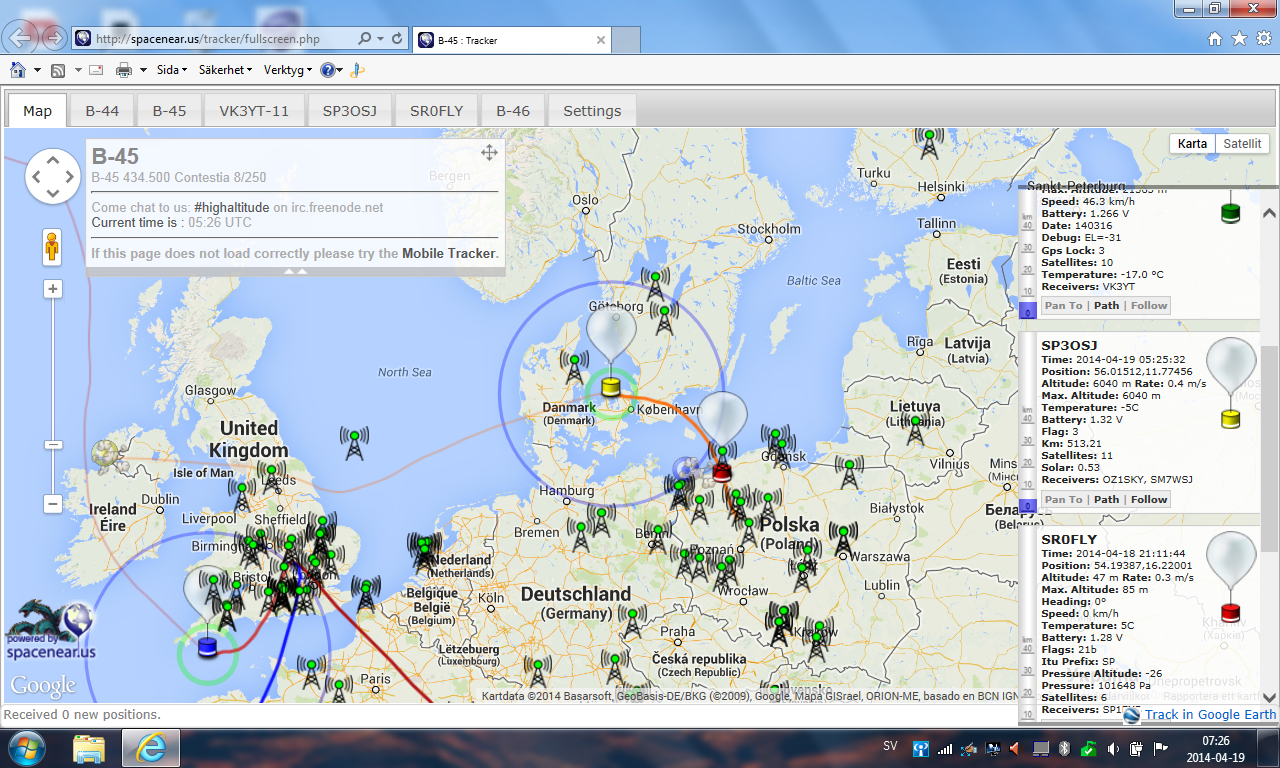Viewport: 1280px width, 768px height.
Task: Open the dropdown arrow next to the Help icon
Action: [340, 70]
